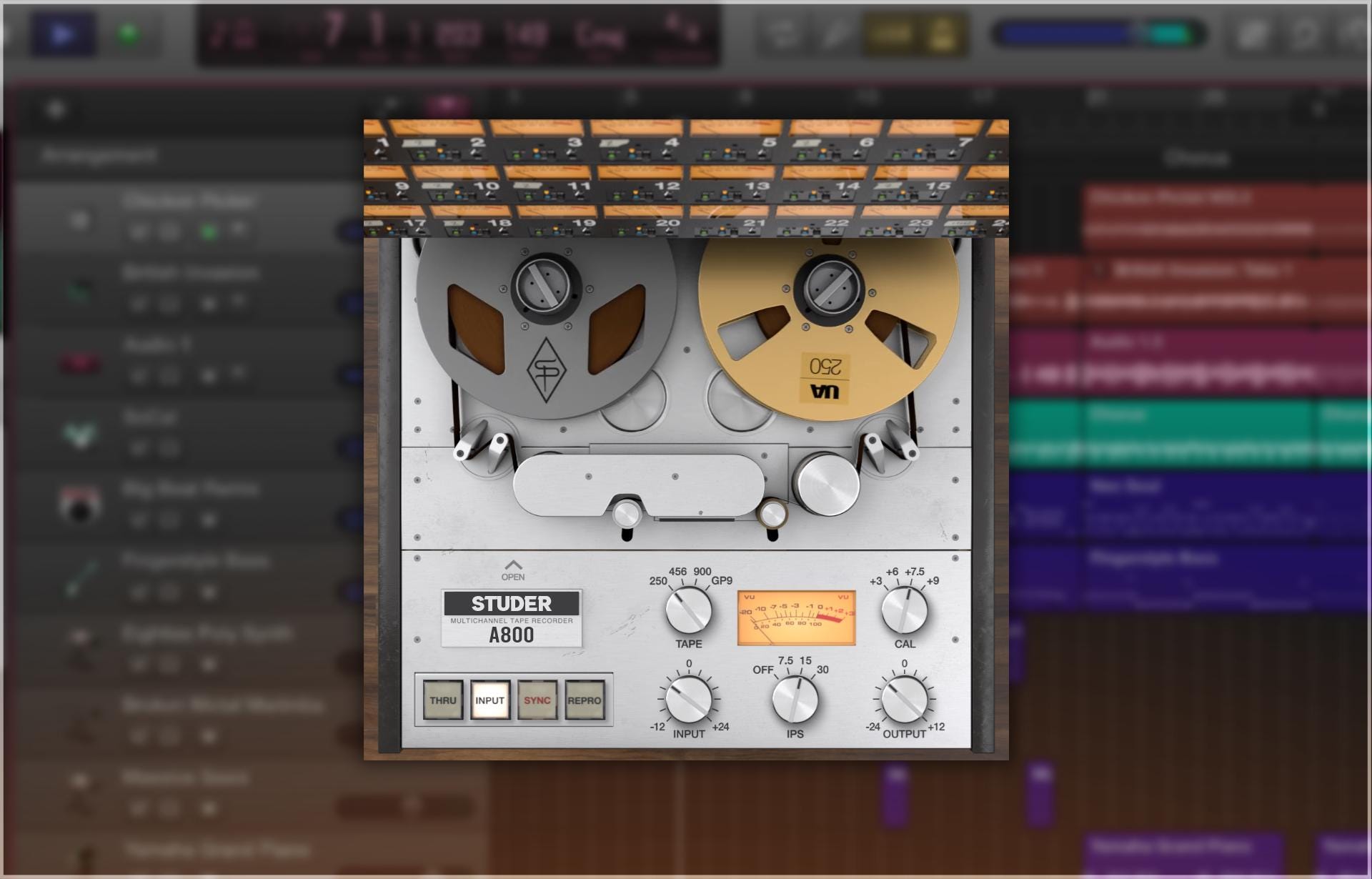Viewport: 1372px width, 879px height.
Task: Click the CAL calibration knob
Action: click(904, 610)
